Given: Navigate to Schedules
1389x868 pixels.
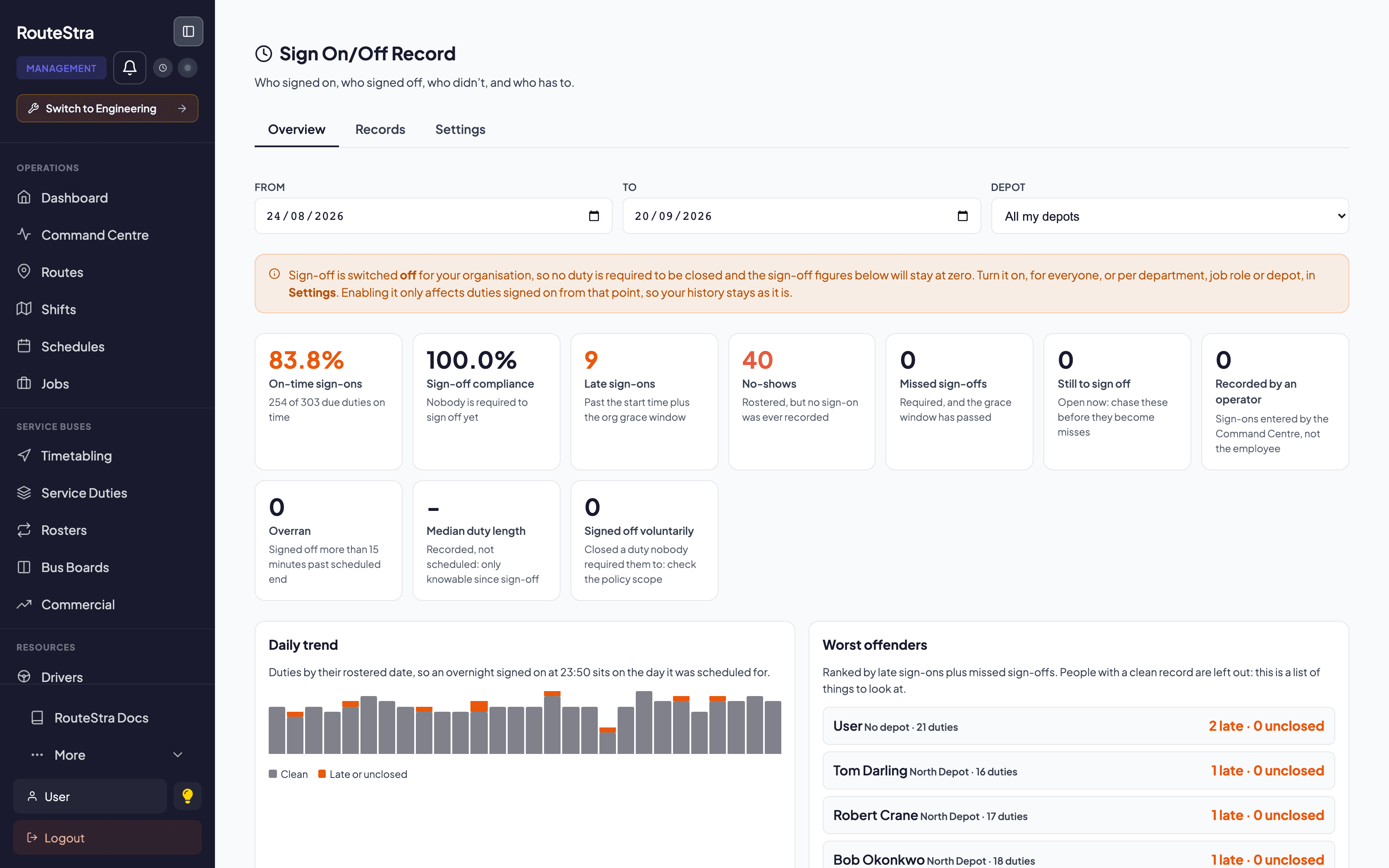Looking at the screenshot, I should point(107,347).
